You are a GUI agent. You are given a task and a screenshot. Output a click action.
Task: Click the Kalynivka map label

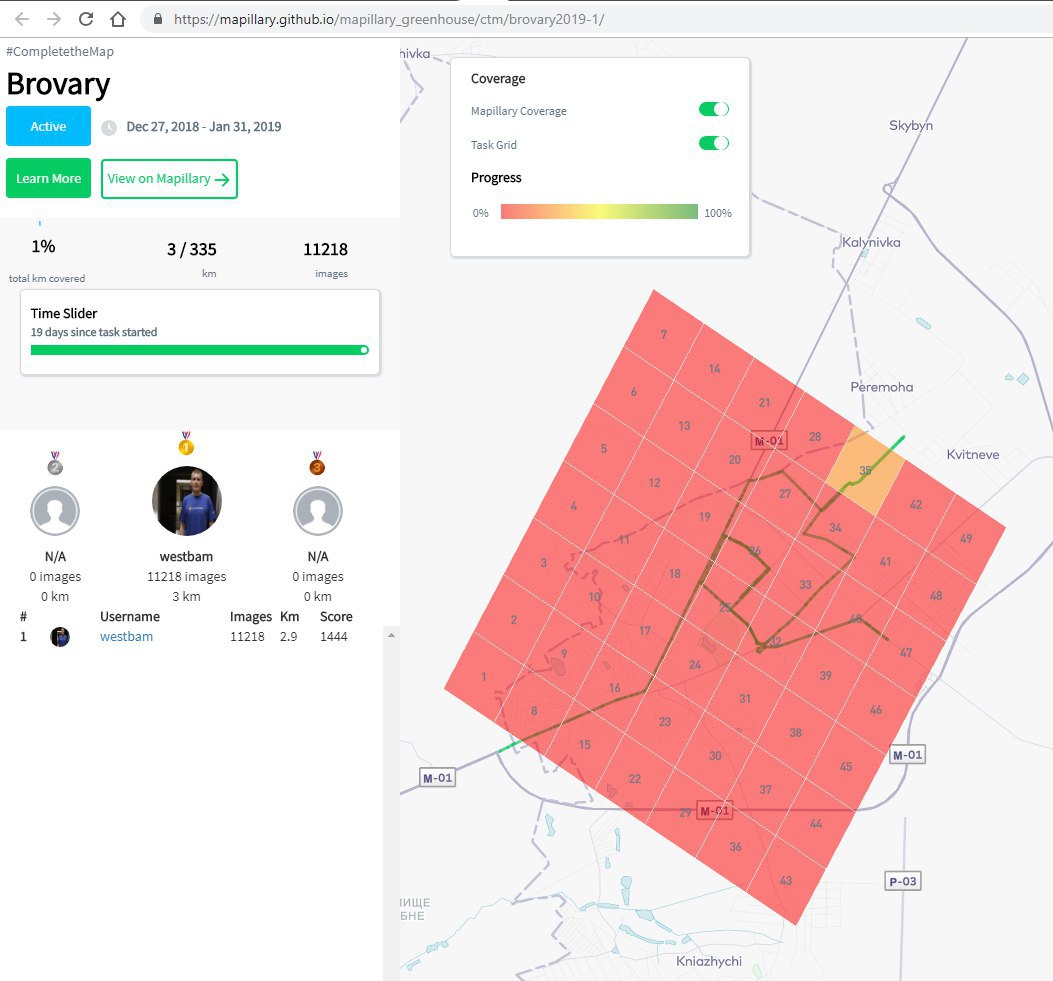coord(871,242)
